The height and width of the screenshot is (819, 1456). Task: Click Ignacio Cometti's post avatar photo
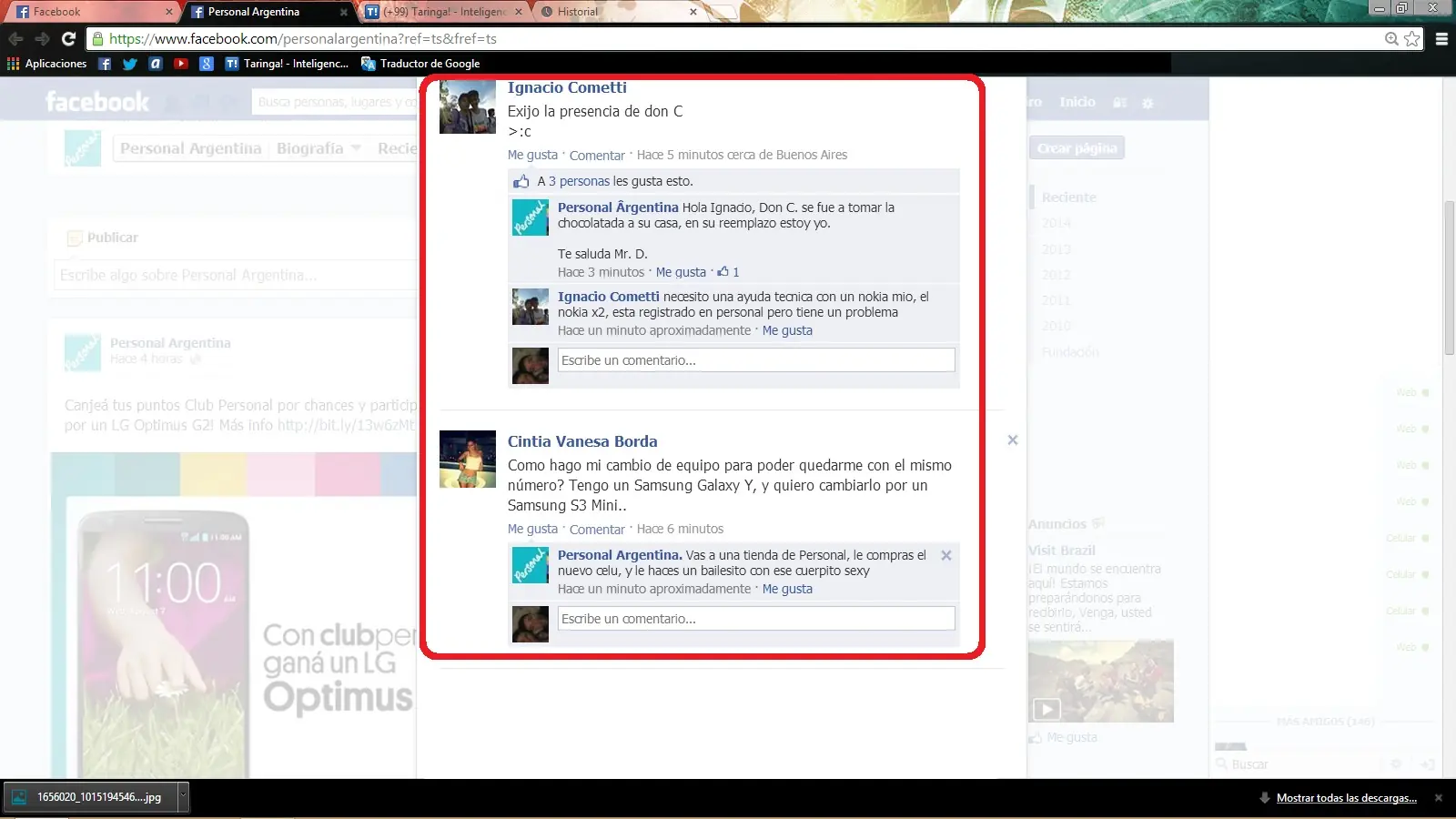click(468, 106)
